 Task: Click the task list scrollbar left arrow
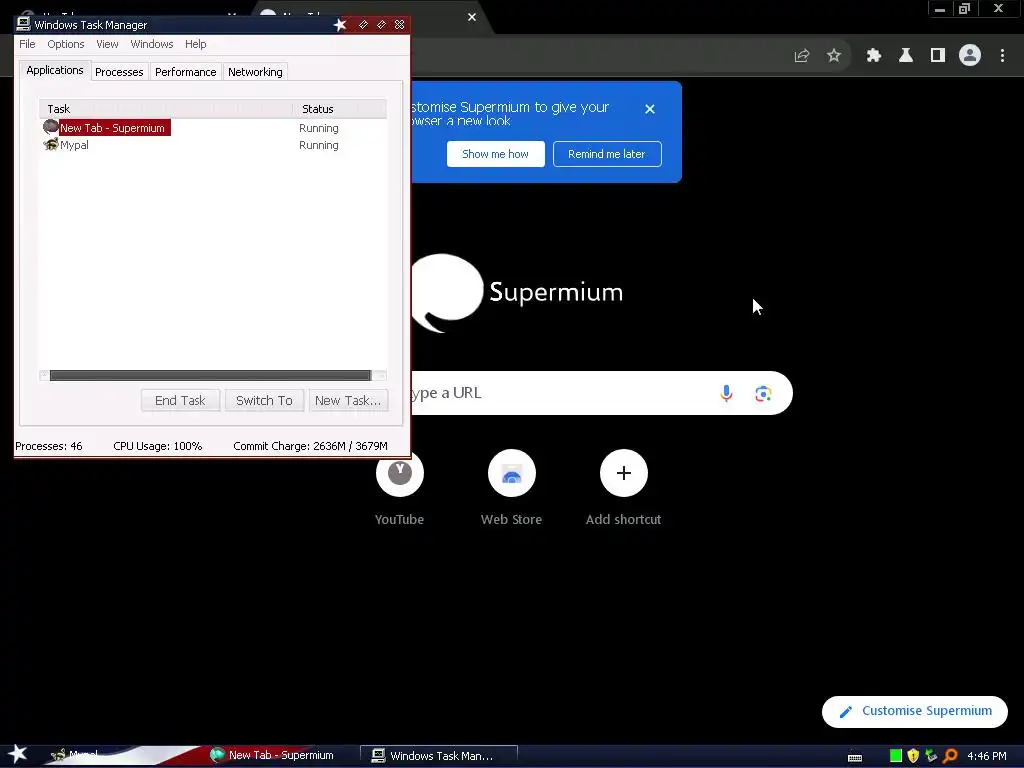pos(44,375)
